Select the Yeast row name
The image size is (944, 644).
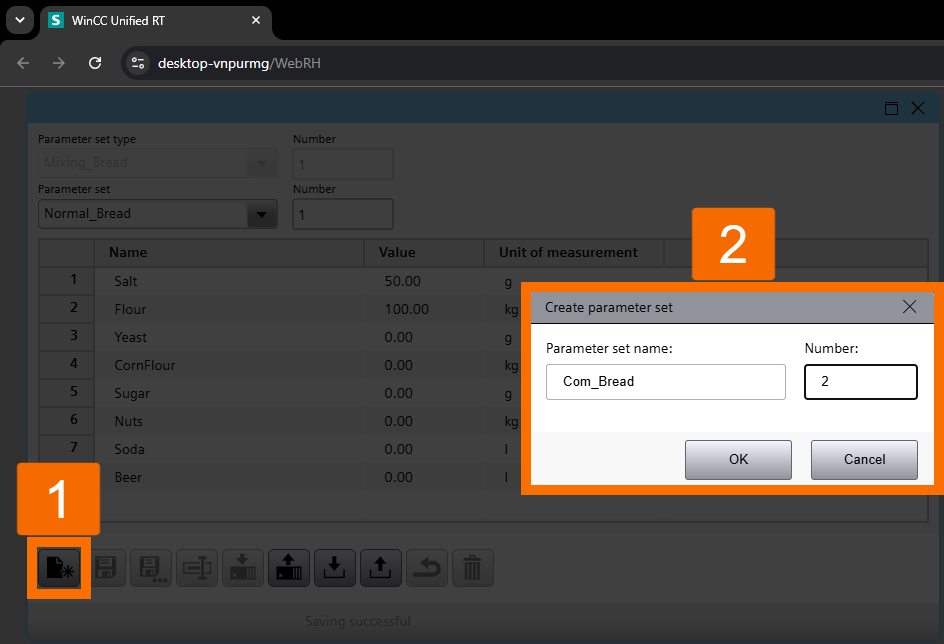coord(130,337)
